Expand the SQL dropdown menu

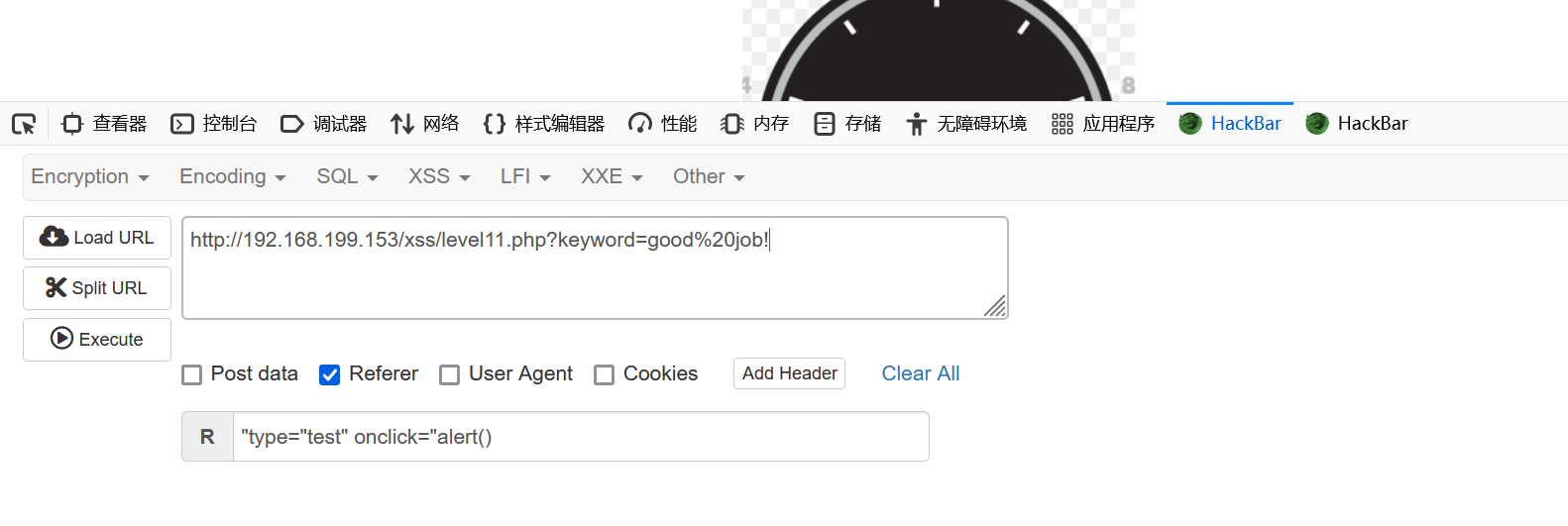coord(347,176)
